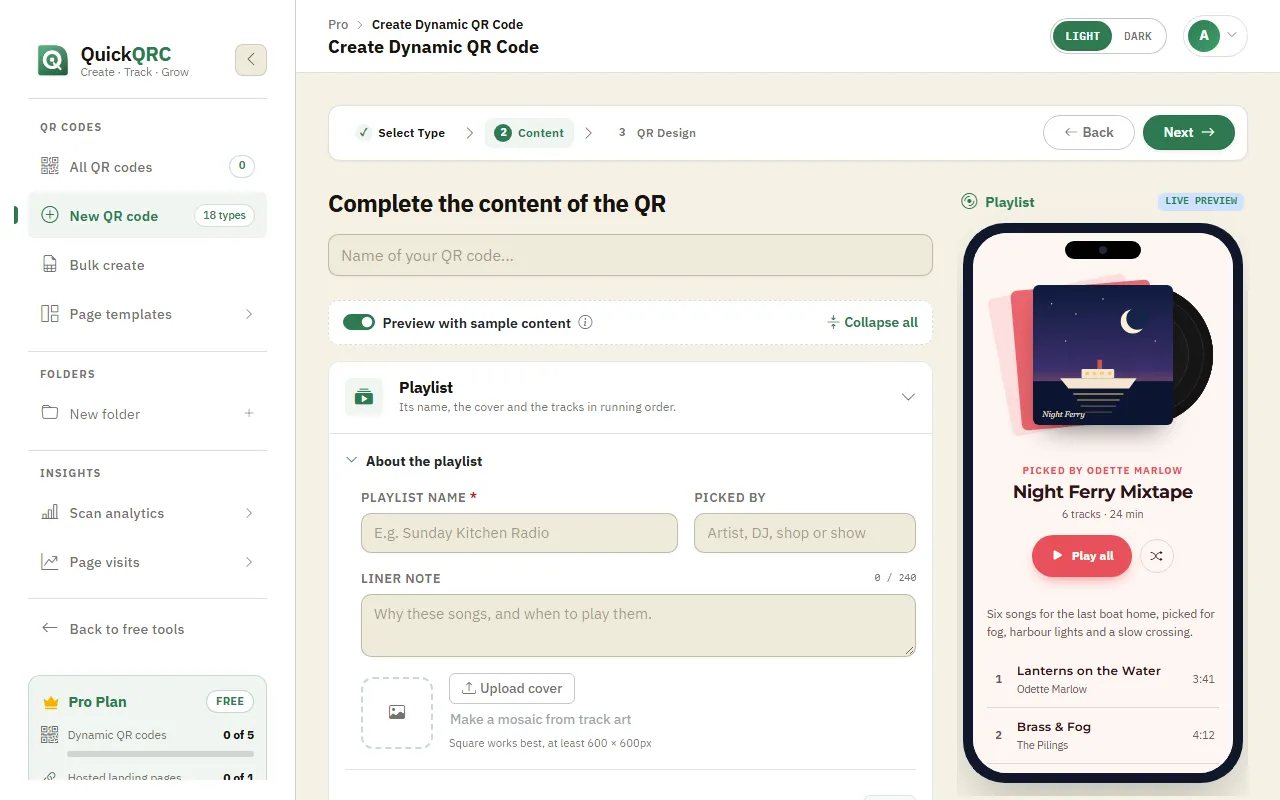The height and width of the screenshot is (800, 1280).
Task: Click the New folder icon
Action: (x=50, y=413)
